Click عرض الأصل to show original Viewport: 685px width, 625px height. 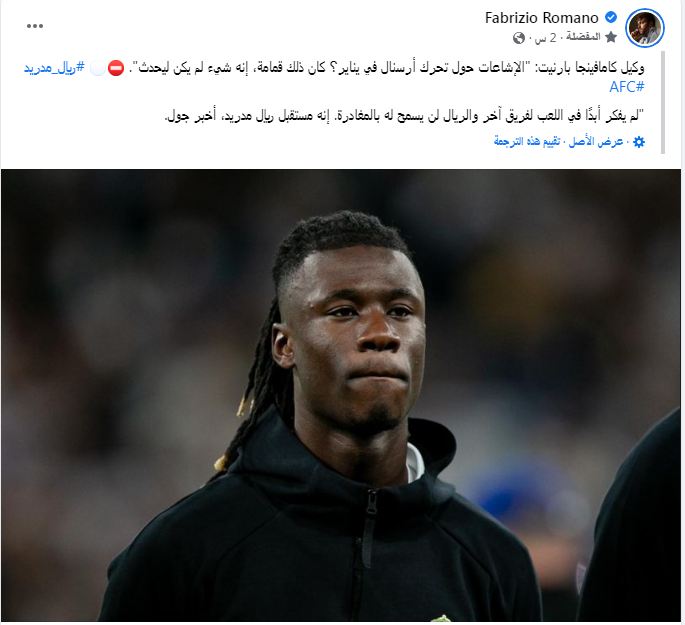(595, 142)
